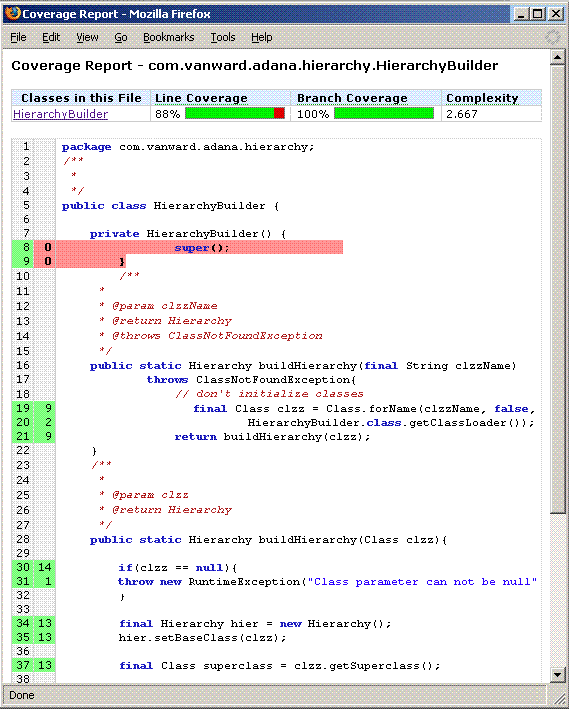This screenshot has width=569, height=709.
Task: Click the 88% line coverage bar
Action: (x=235, y=113)
